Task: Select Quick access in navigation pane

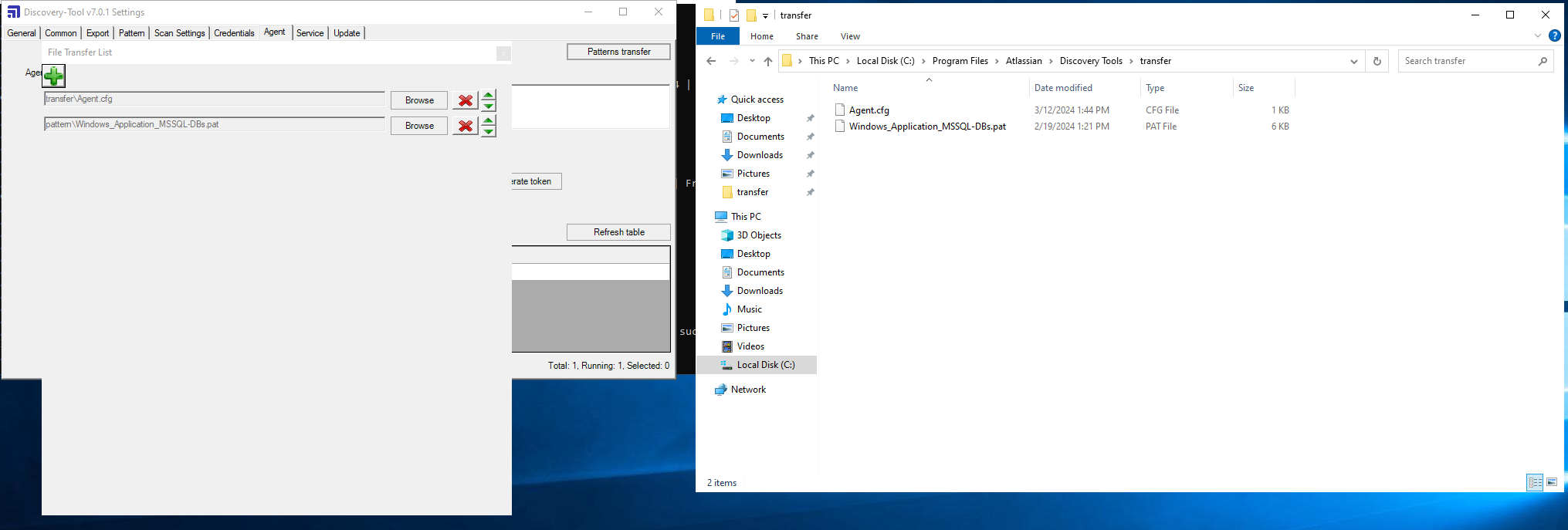Action: click(757, 100)
